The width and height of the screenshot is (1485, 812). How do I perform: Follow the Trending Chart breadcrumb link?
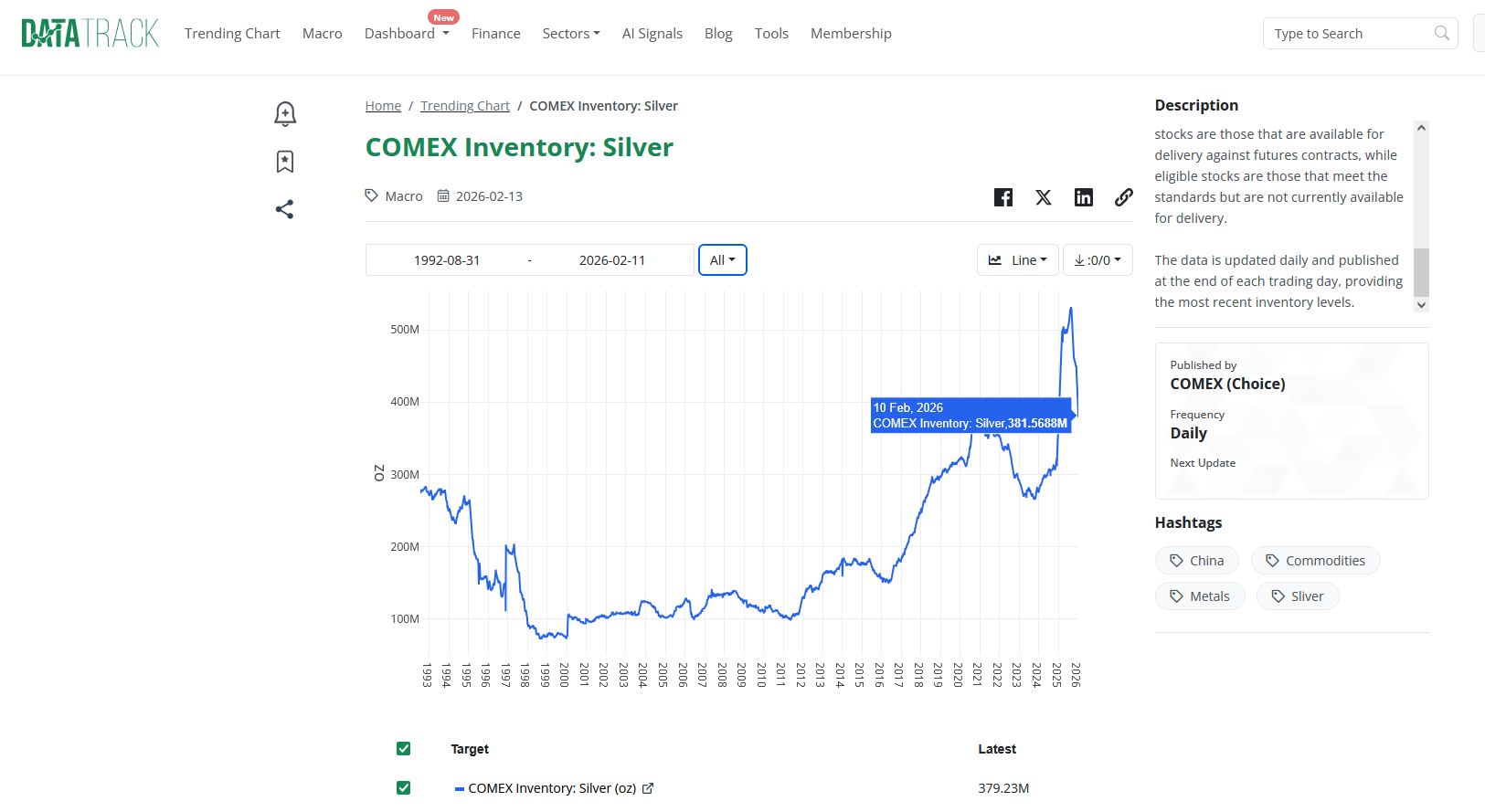click(465, 106)
